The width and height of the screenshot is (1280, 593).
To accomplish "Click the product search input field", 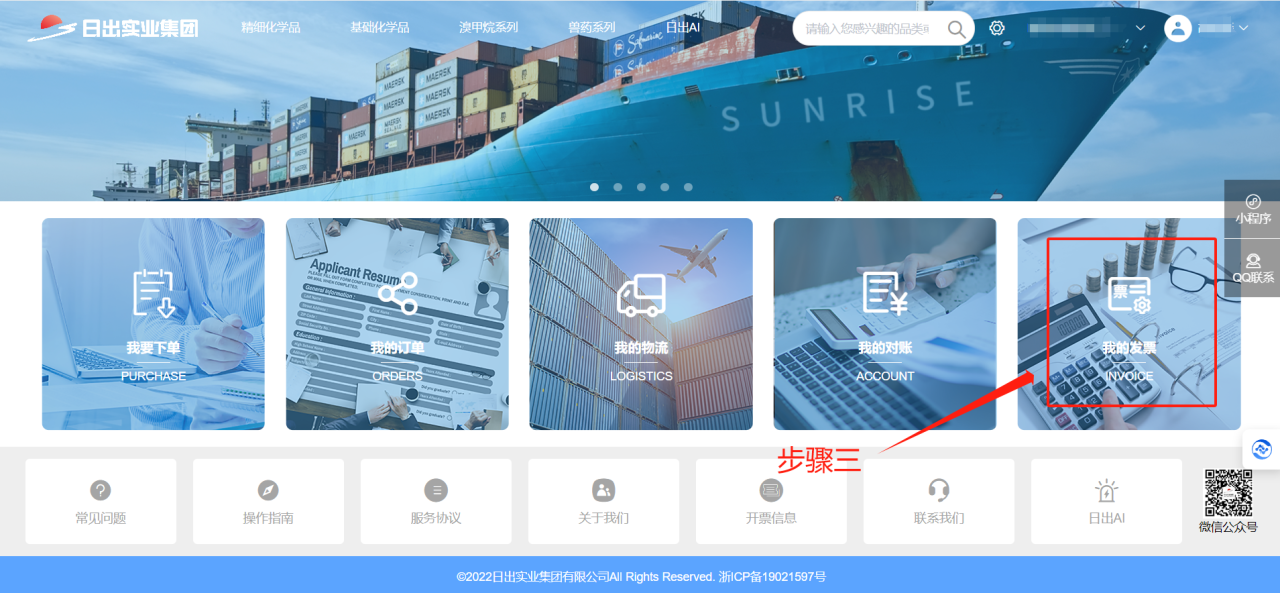I will tap(870, 28).
